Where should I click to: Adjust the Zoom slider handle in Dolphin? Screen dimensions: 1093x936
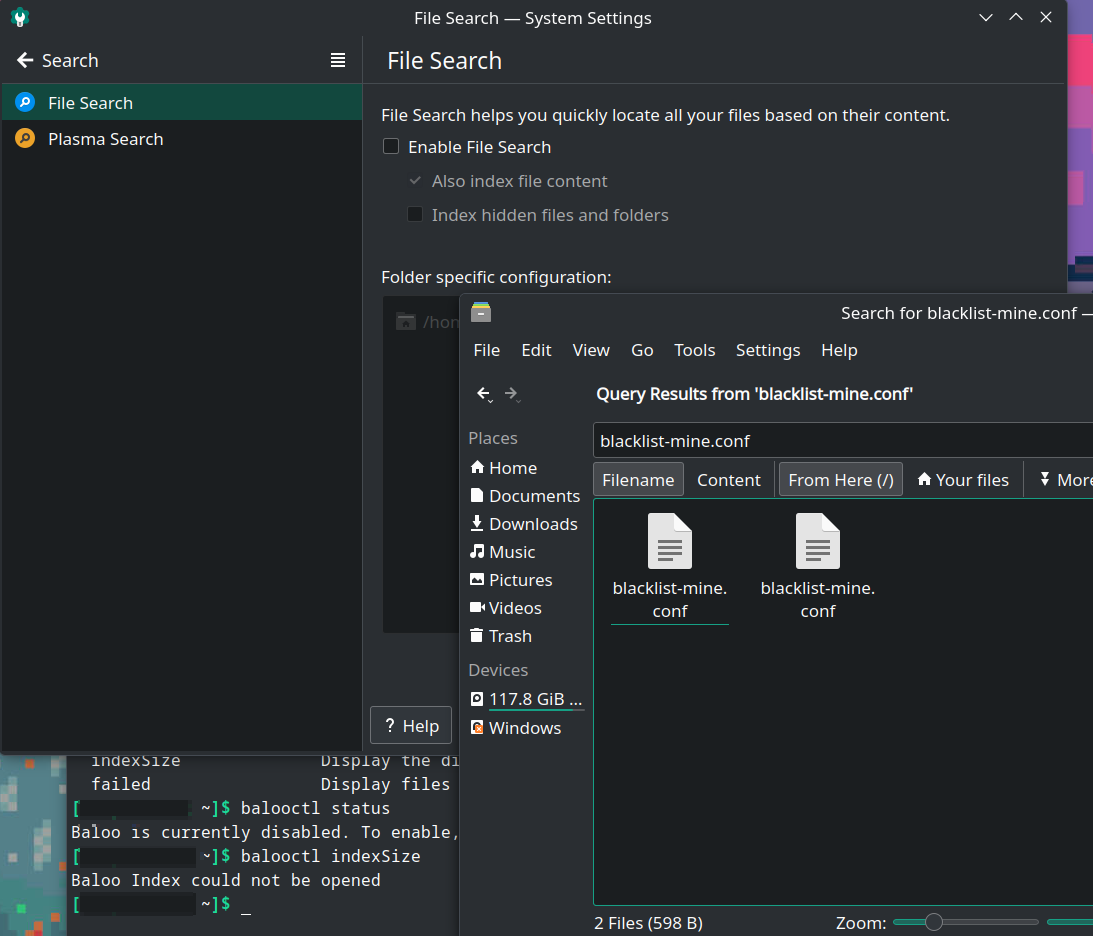[x=933, y=922]
